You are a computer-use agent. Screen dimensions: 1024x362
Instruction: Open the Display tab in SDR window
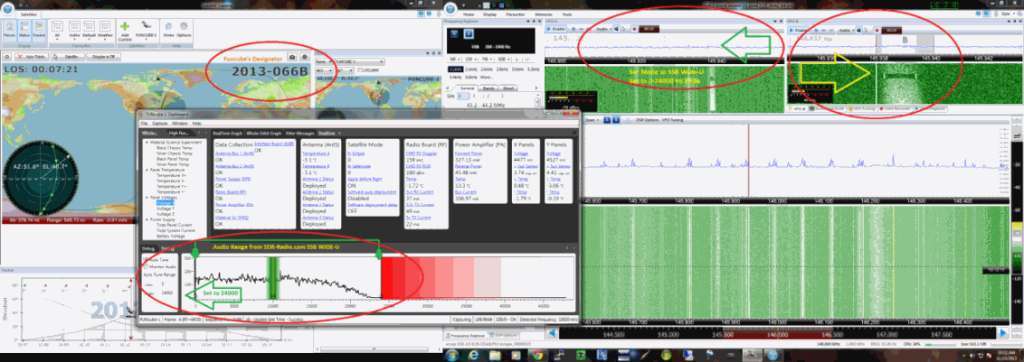click(x=489, y=13)
